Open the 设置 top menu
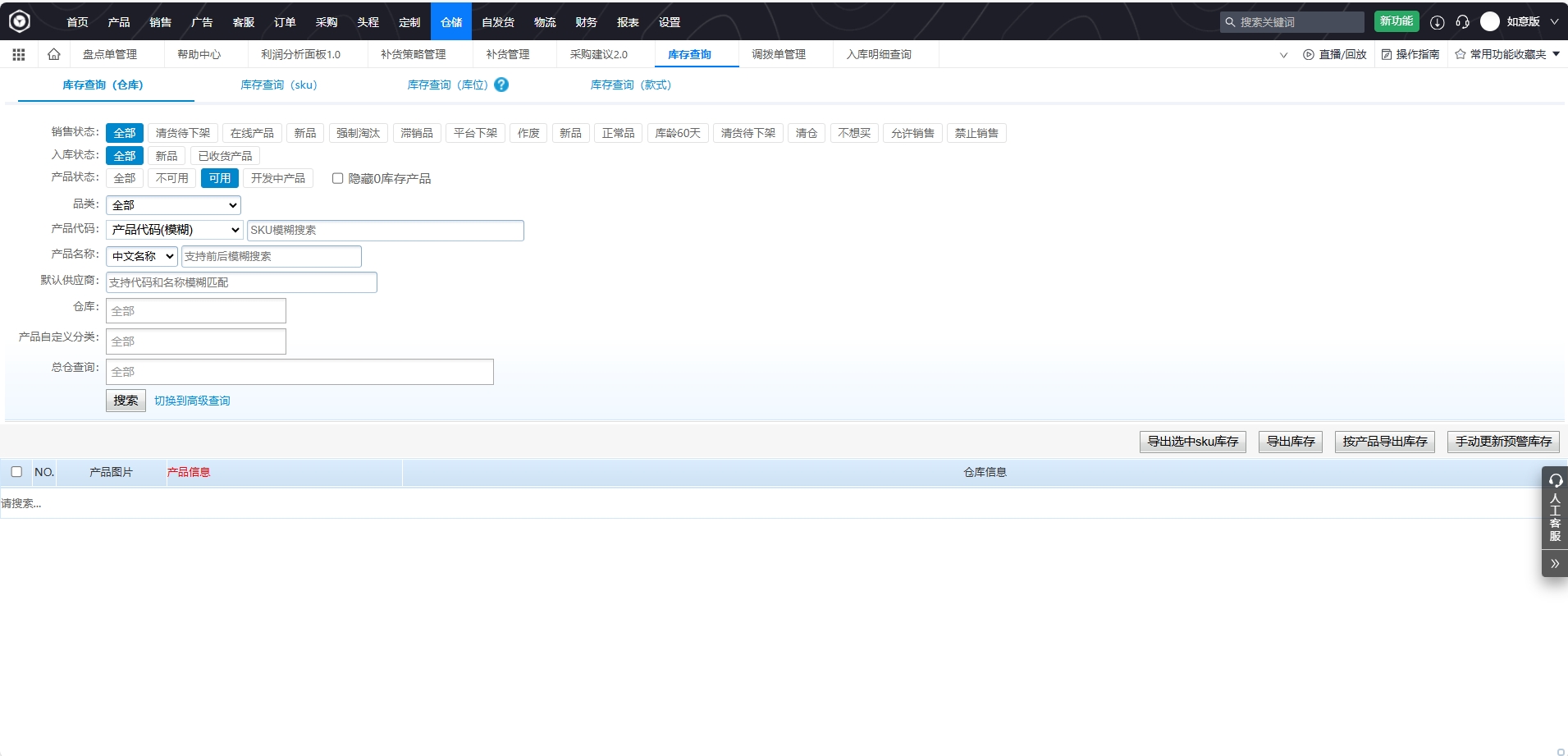 click(670, 22)
